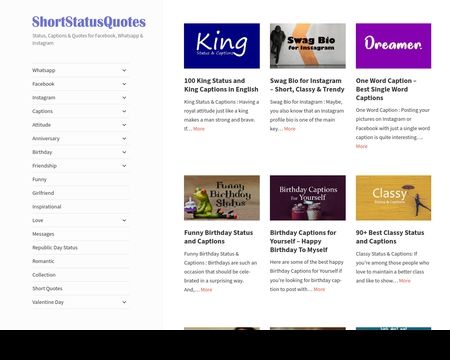This screenshot has width=450, height=360.
Task: Click More link under One Word Caption excerpt
Action: [x=361, y=146]
